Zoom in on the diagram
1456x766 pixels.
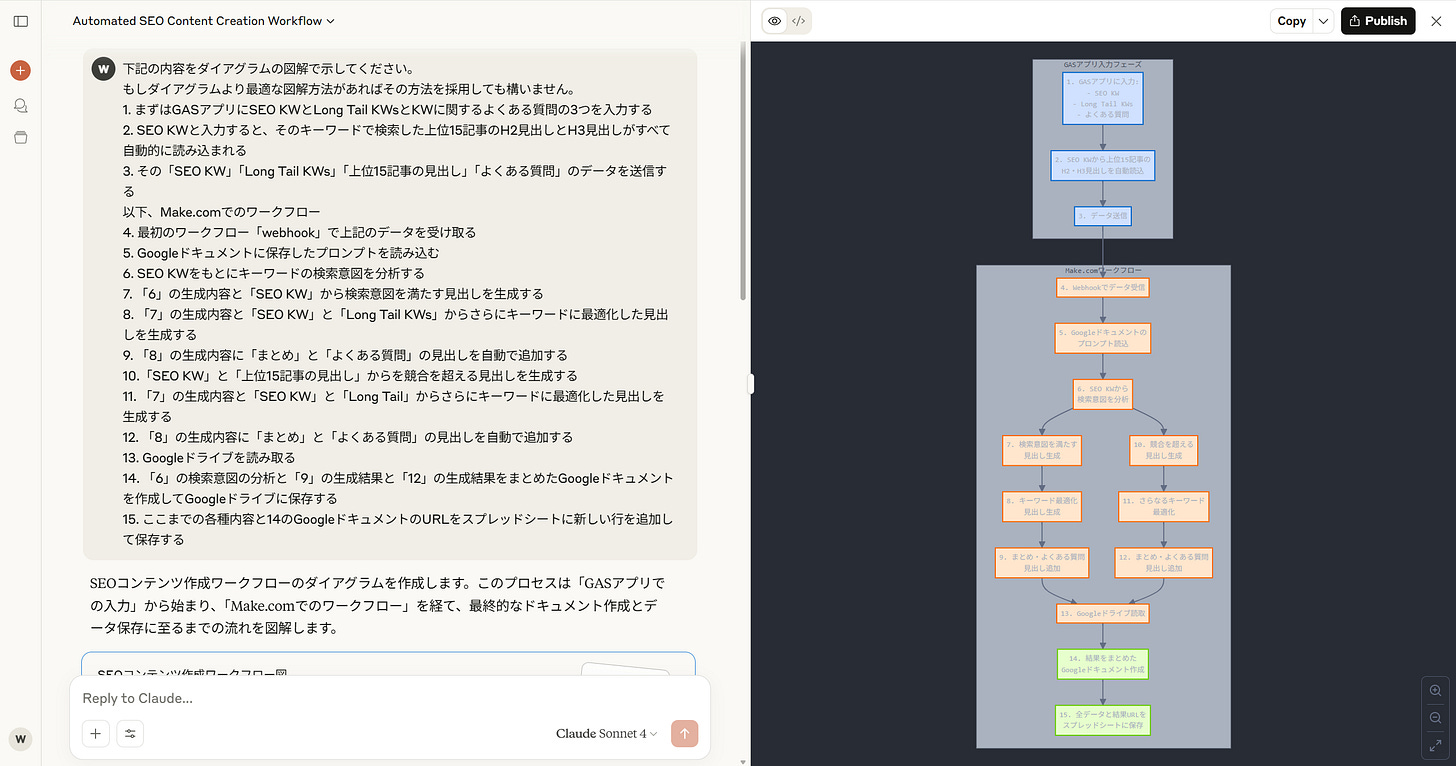(1435, 691)
